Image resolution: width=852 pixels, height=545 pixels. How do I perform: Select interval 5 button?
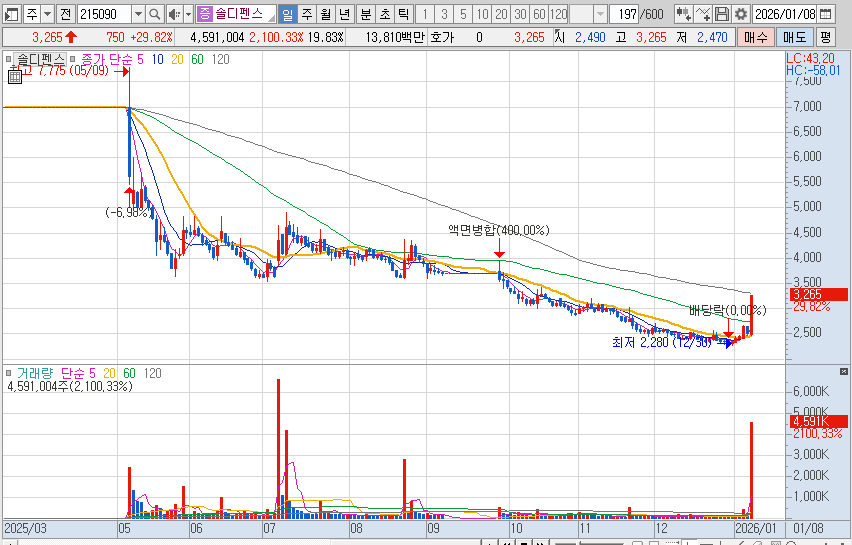(463, 14)
